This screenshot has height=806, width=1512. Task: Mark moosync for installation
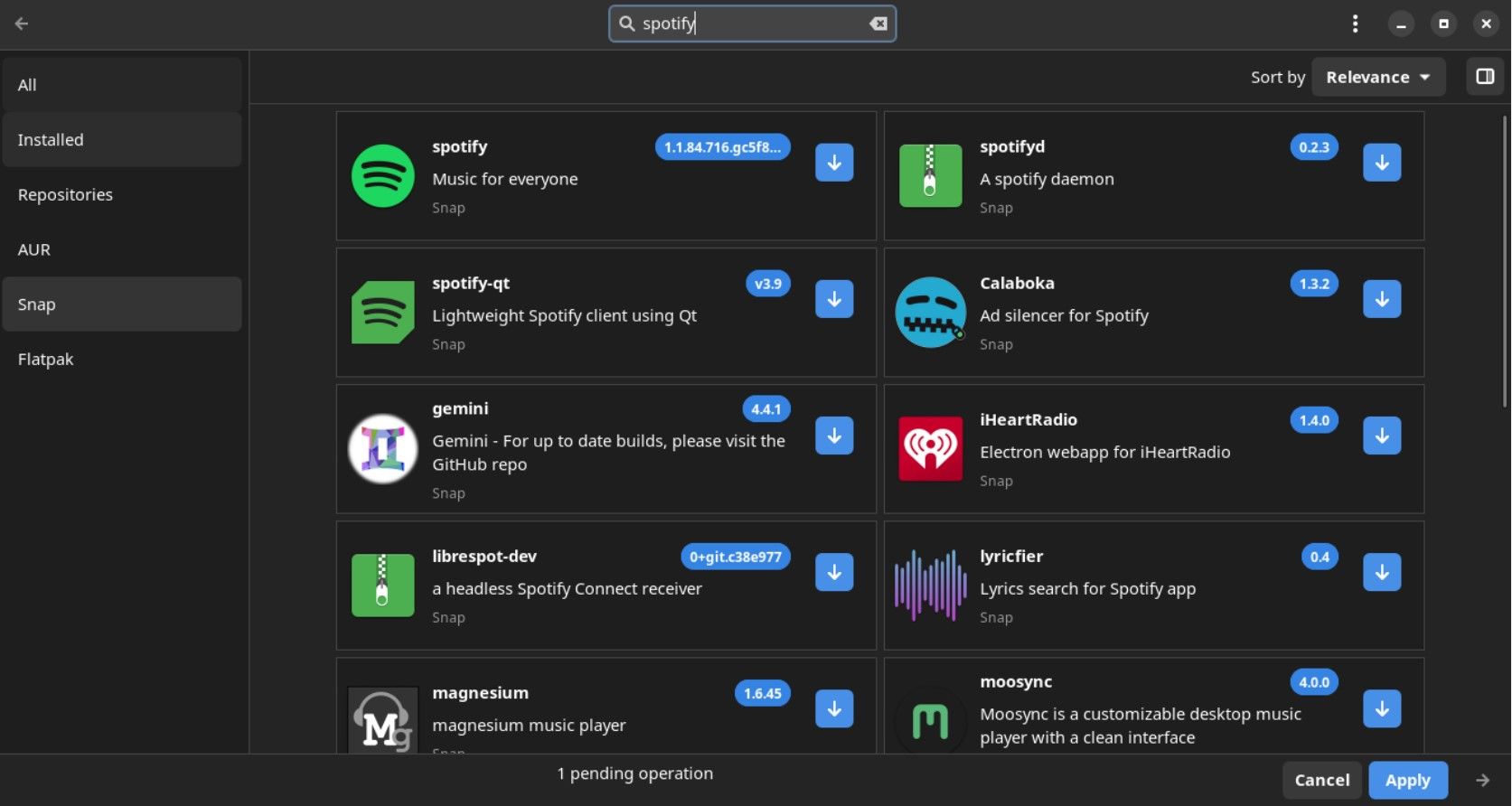(x=1382, y=708)
